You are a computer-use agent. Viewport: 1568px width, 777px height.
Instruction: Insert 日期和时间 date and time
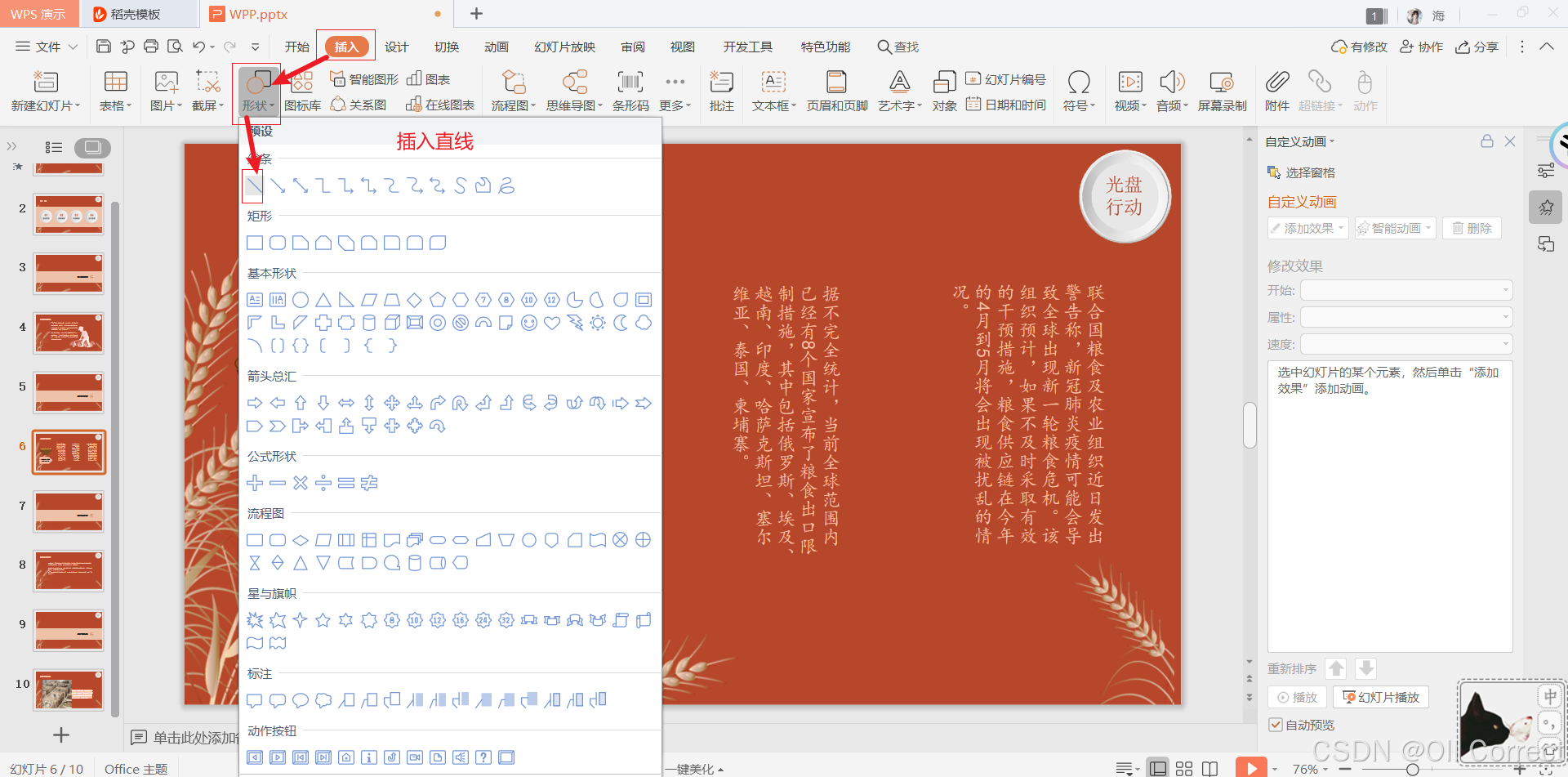1006,105
